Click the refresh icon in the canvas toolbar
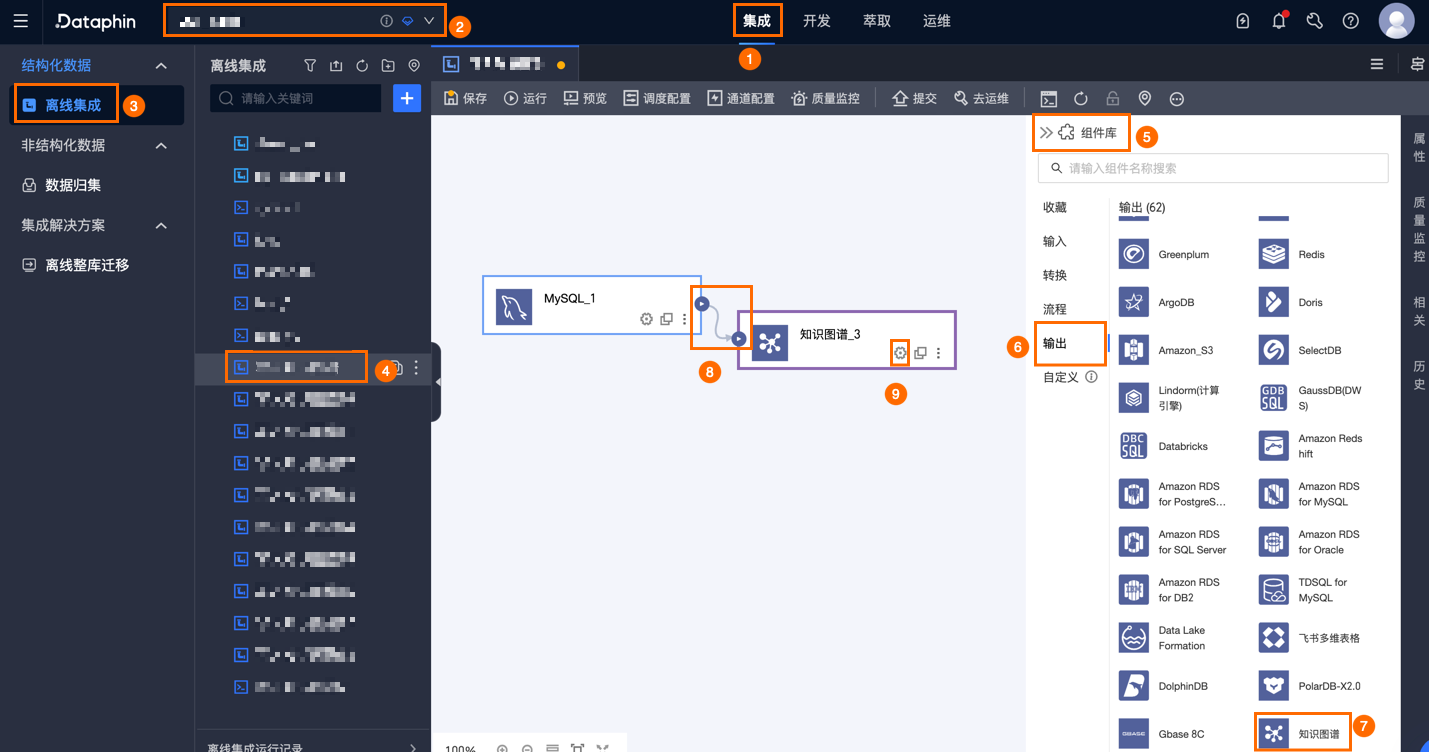This screenshot has width=1429, height=752. [x=1081, y=99]
